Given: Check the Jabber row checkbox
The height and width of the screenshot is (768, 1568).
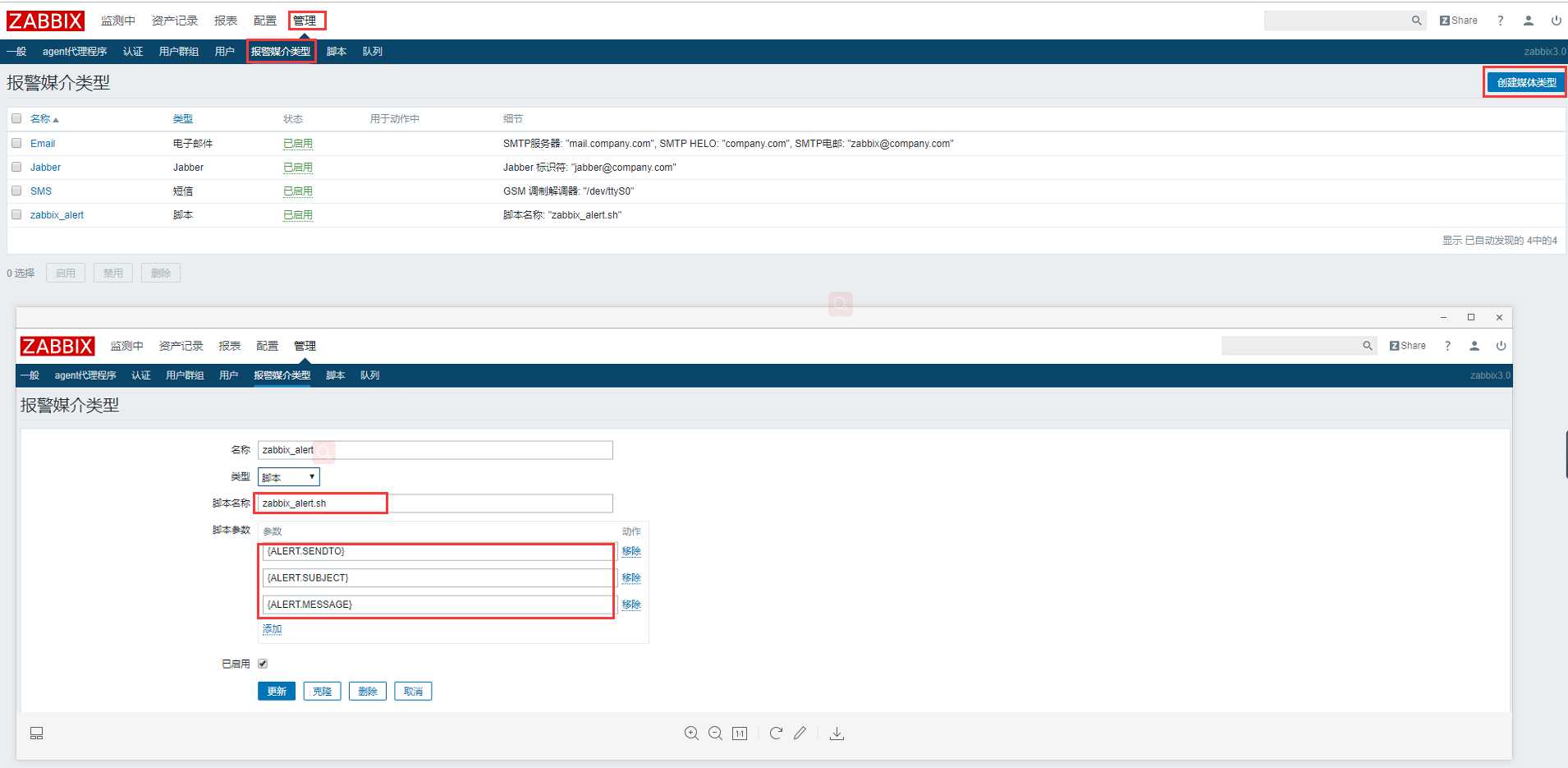Looking at the screenshot, I should point(16,167).
